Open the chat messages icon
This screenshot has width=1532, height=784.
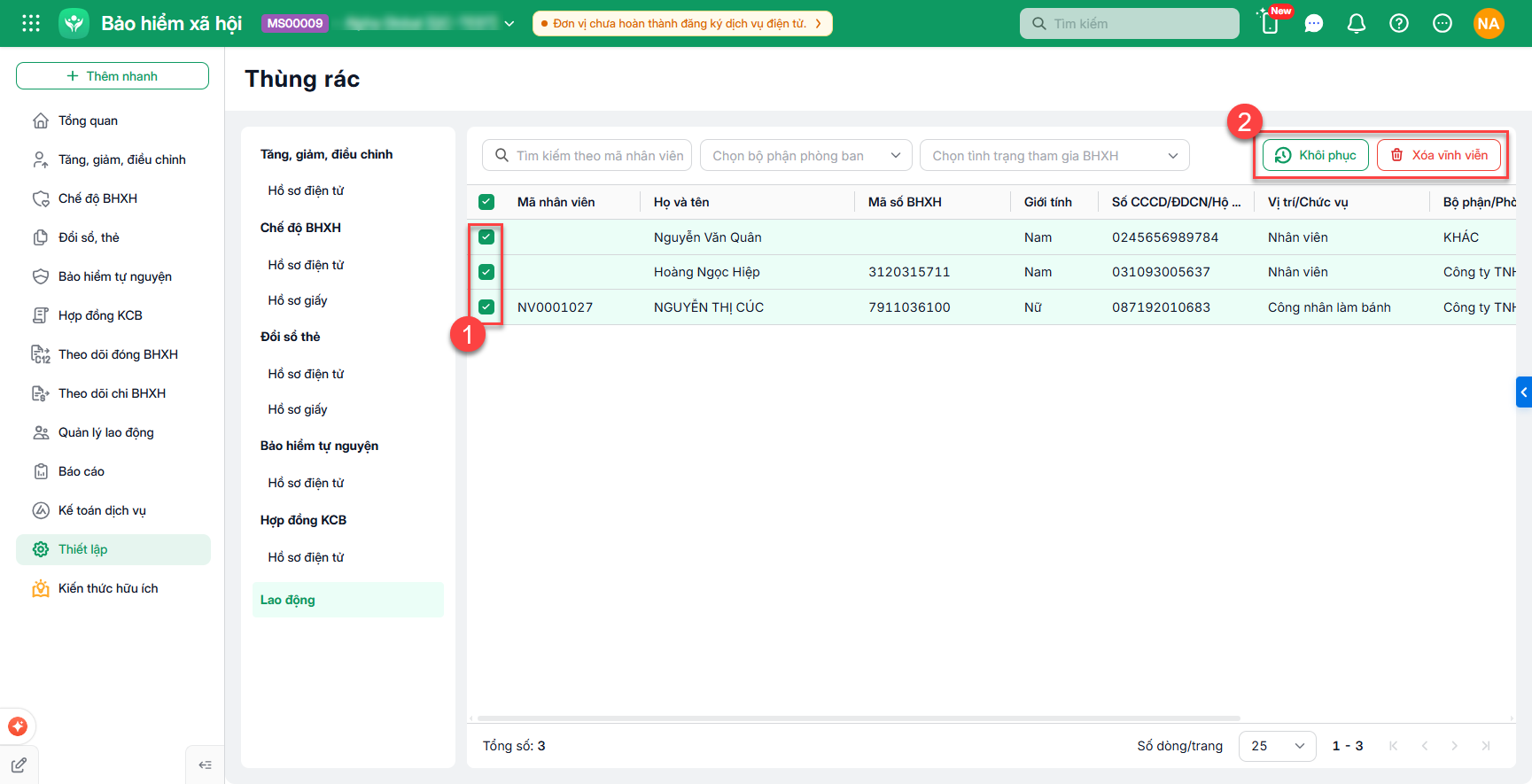(1314, 24)
